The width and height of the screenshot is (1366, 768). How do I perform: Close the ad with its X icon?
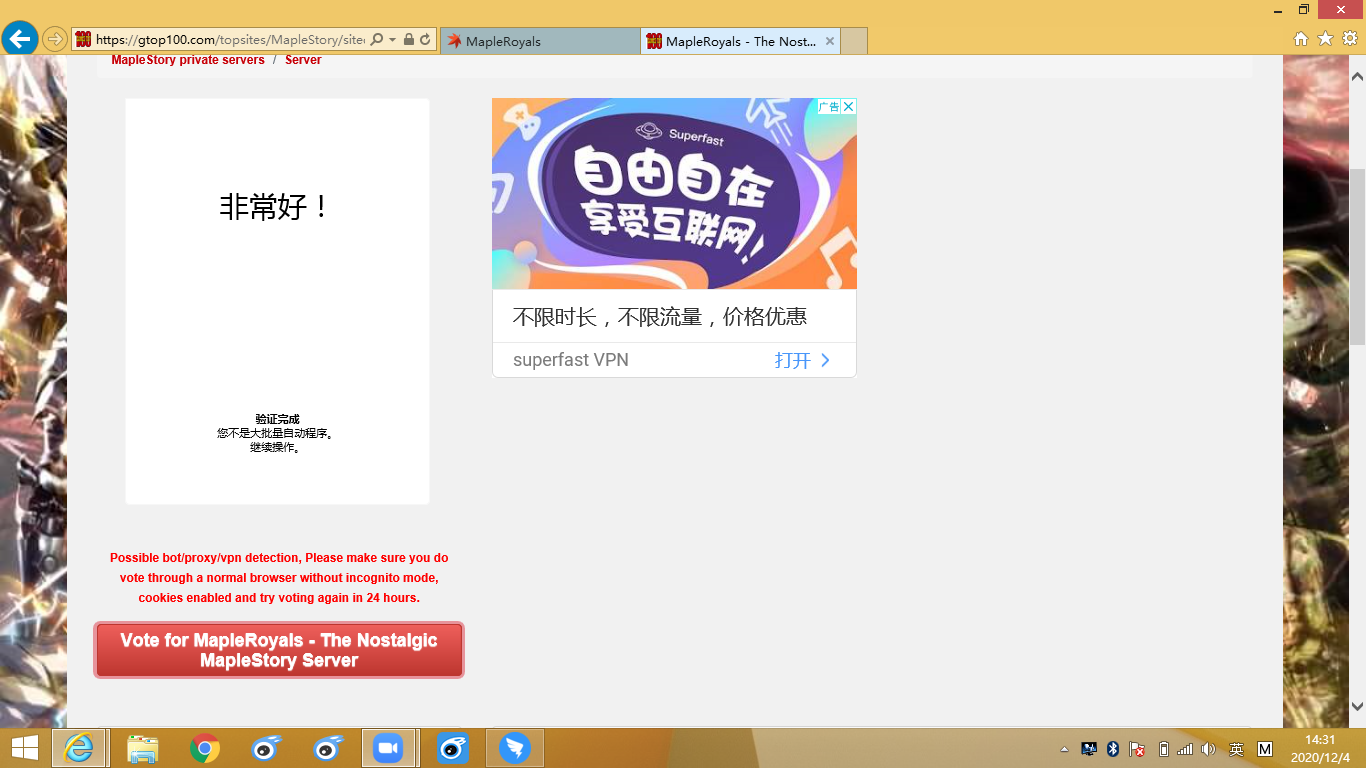[x=849, y=106]
